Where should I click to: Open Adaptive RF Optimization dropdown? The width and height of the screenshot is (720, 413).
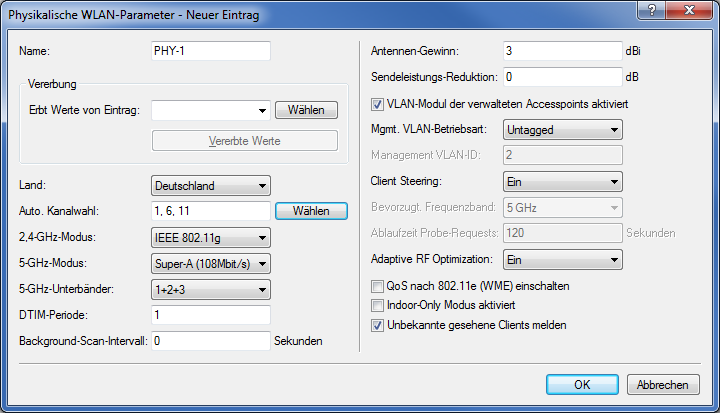pyautogui.click(x=562, y=260)
